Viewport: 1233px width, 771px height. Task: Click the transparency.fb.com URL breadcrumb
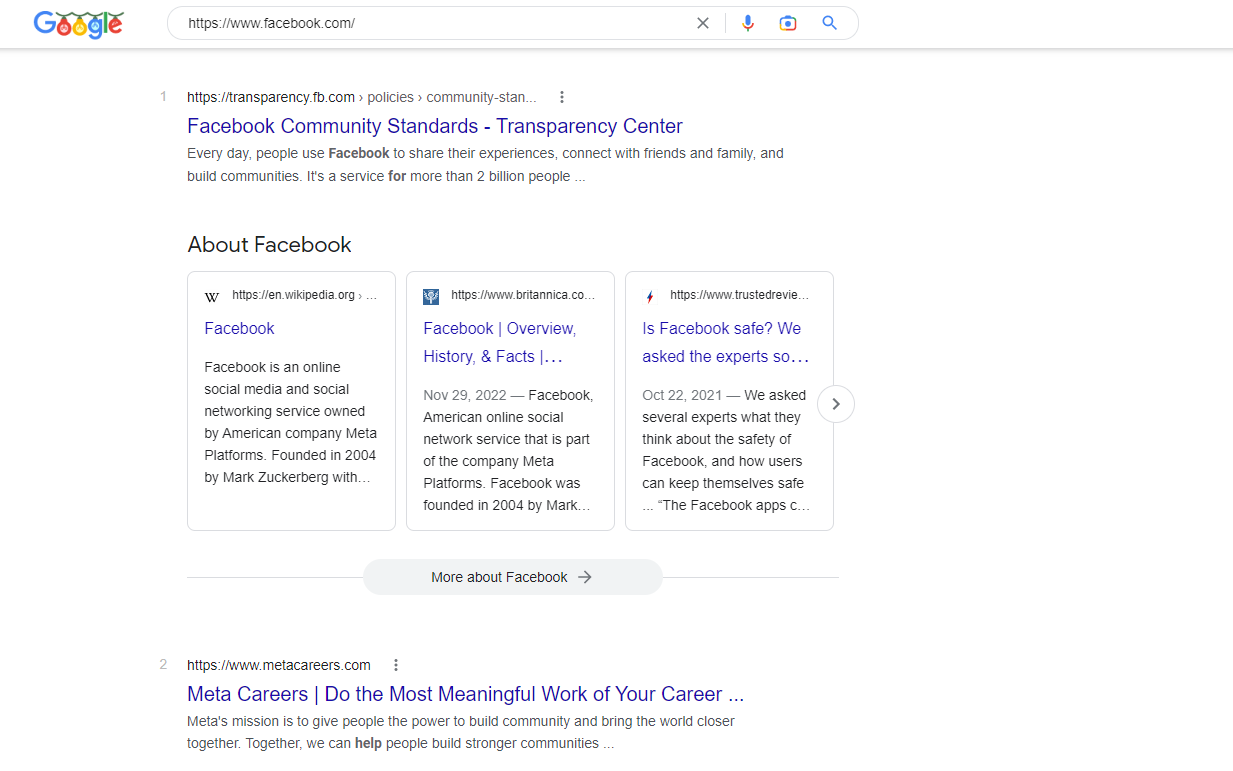(362, 97)
